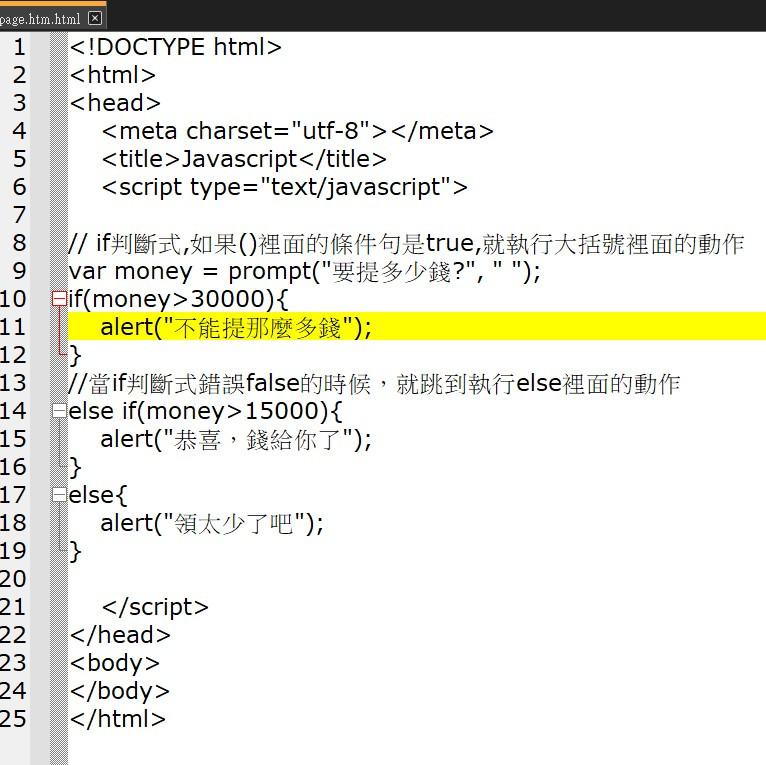Click the opening <head> tag line
766x765 pixels.
pyautogui.click(x=115, y=103)
